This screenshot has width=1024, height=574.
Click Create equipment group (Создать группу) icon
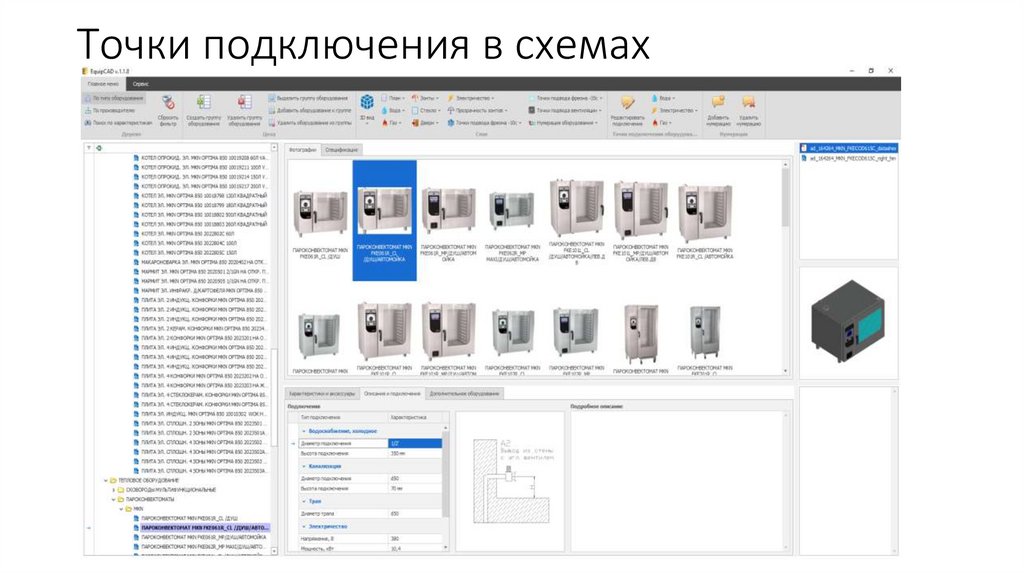tap(203, 103)
